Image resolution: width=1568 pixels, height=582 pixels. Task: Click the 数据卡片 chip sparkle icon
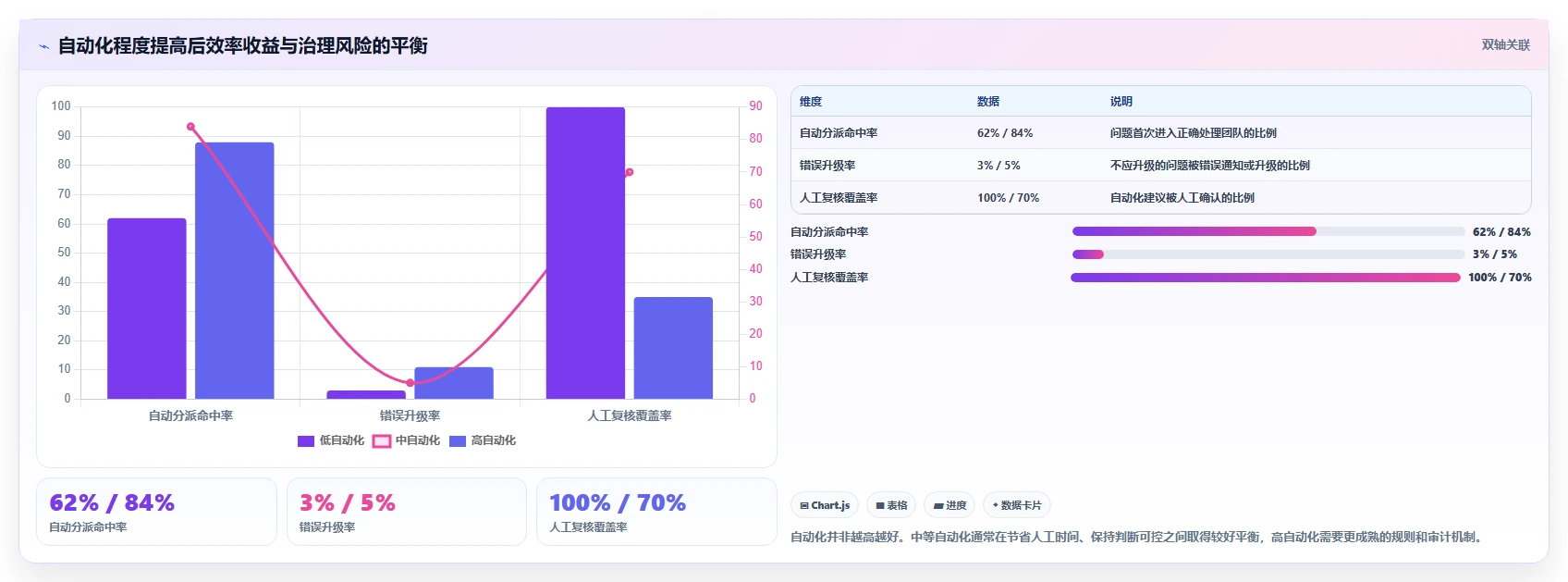[x=996, y=505]
